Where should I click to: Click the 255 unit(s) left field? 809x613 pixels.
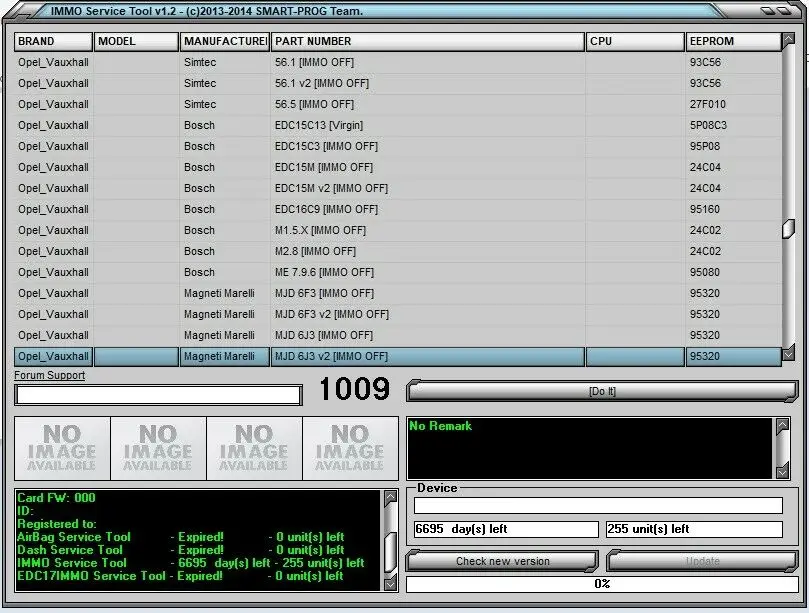coord(694,529)
